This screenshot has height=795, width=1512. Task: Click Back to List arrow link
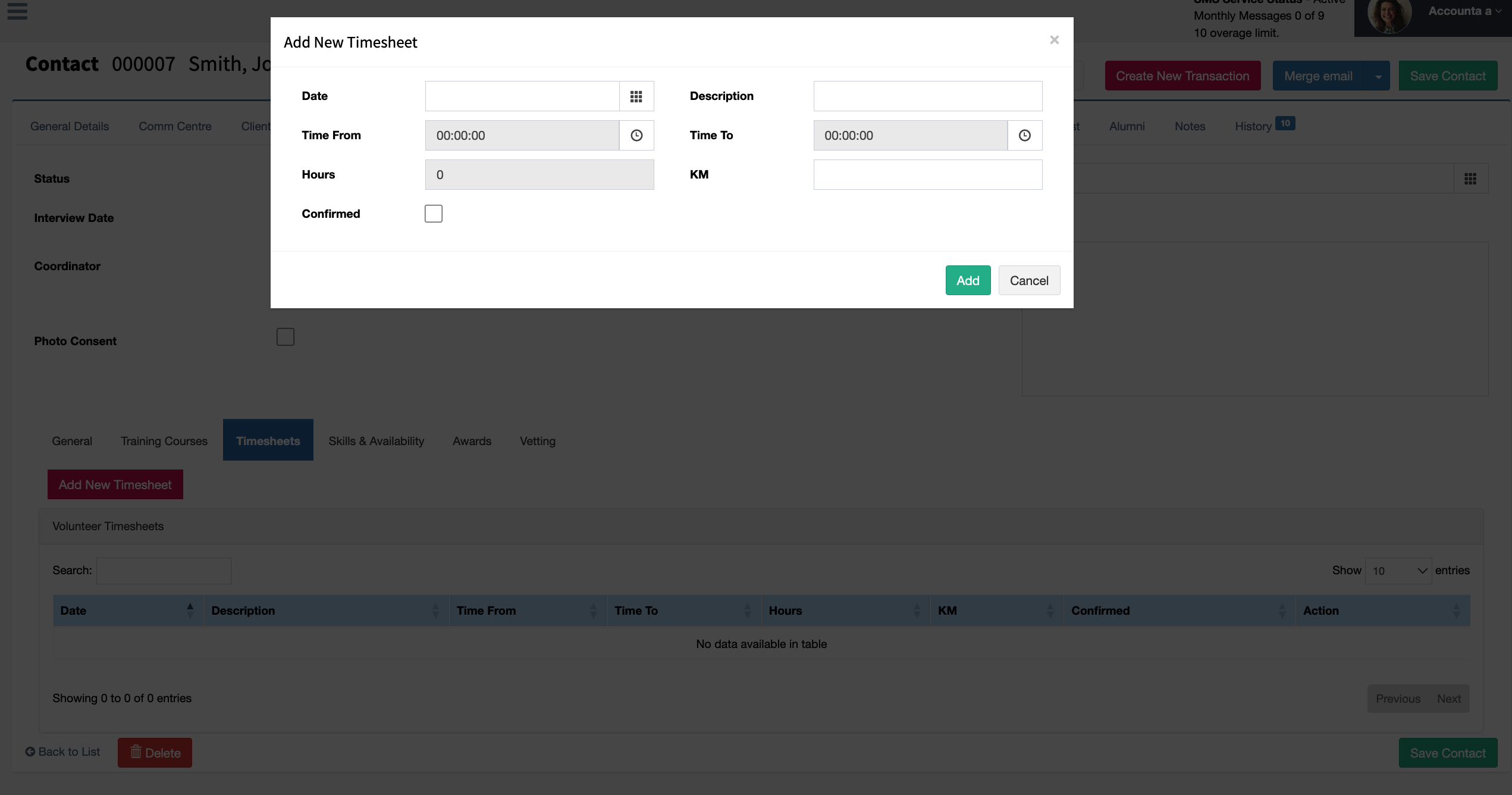point(62,752)
